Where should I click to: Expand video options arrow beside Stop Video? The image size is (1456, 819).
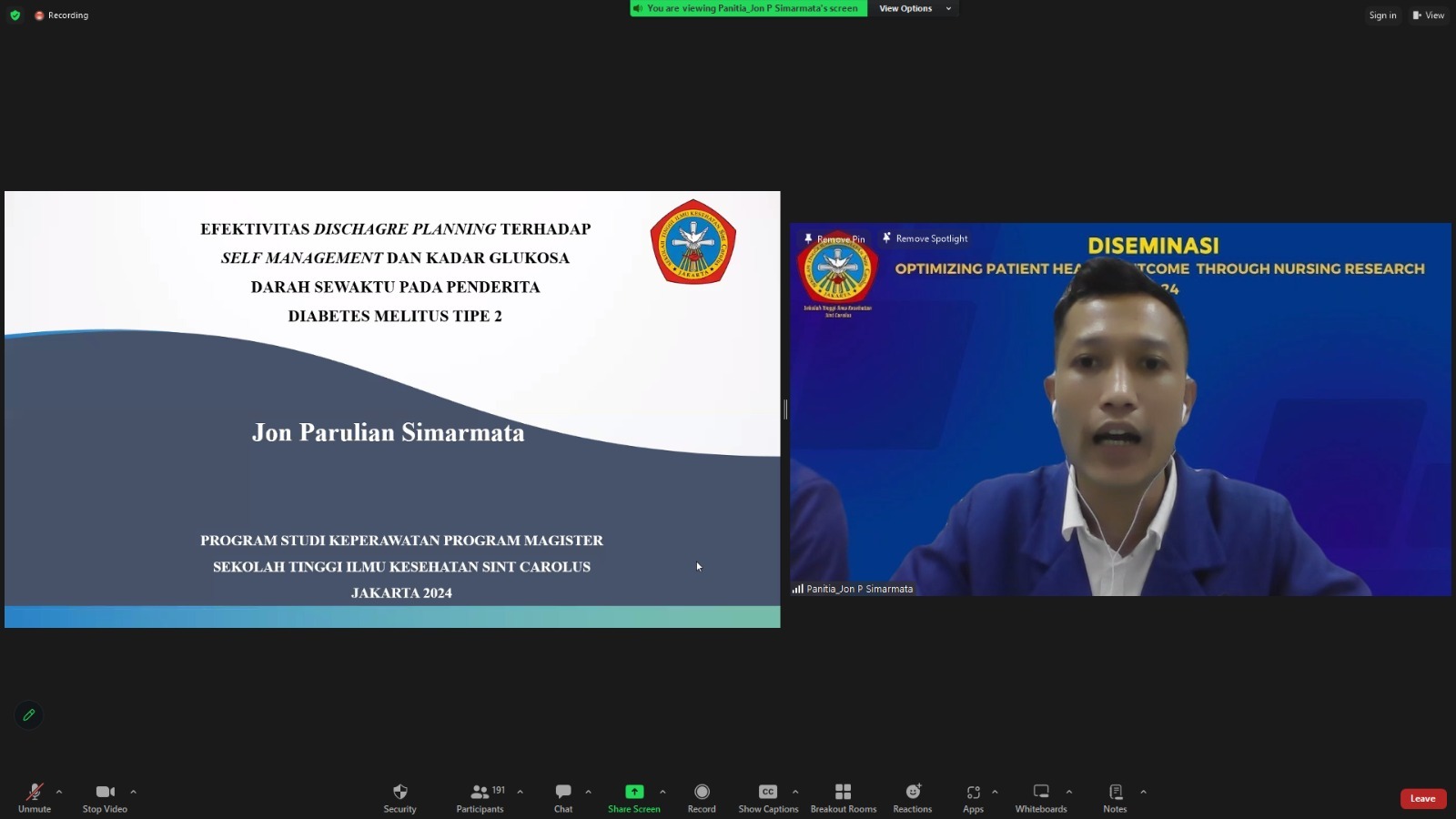click(134, 792)
